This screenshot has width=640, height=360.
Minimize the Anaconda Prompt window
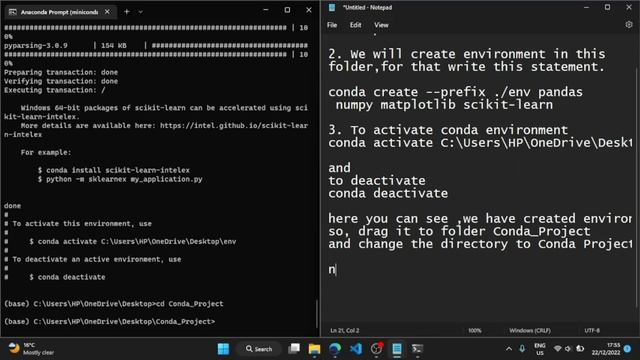point(266,10)
